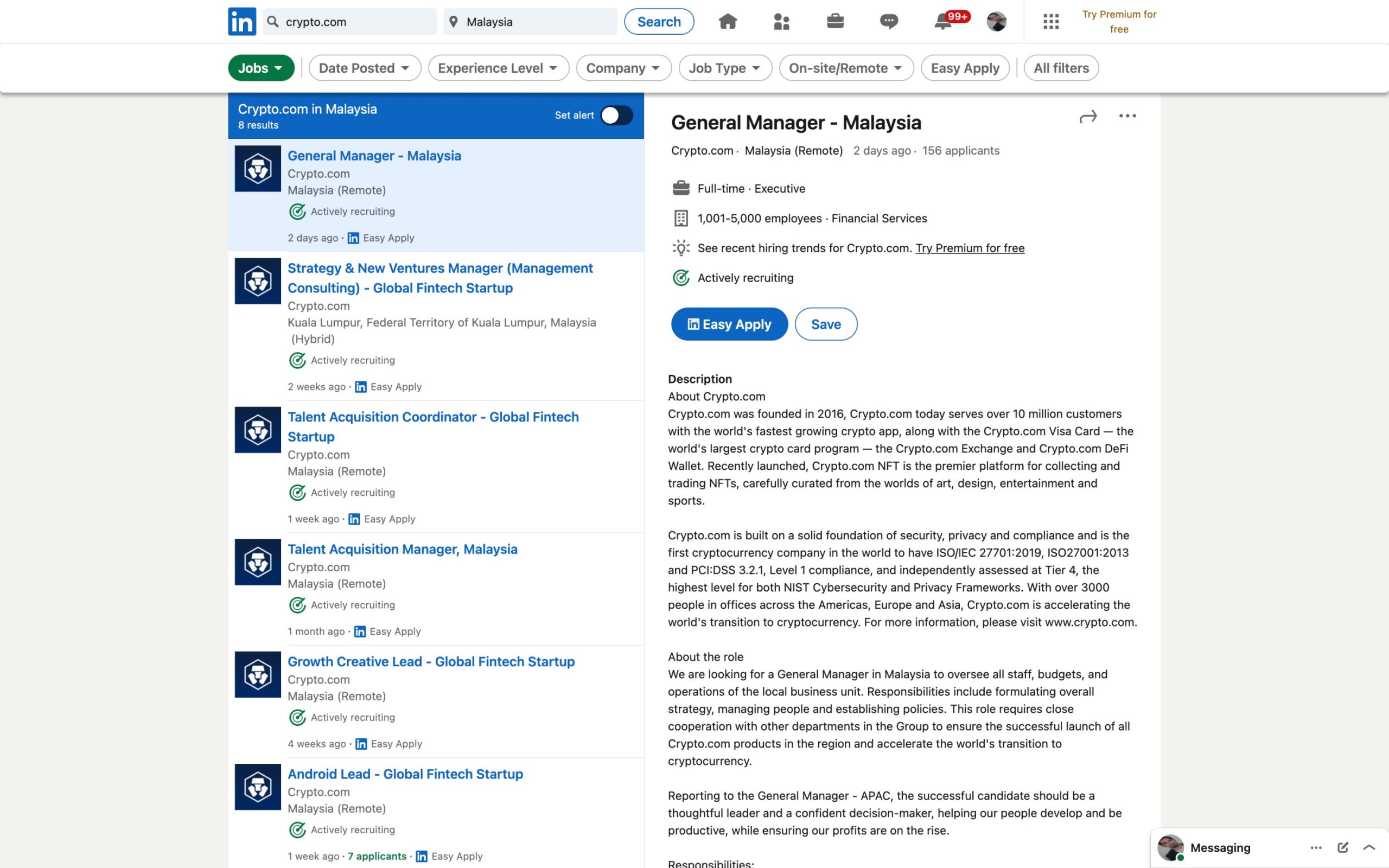Viewport: 1389px width, 868px height.
Task: Compose a new message in Messaging panel
Action: pyautogui.click(x=1342, y=847)
